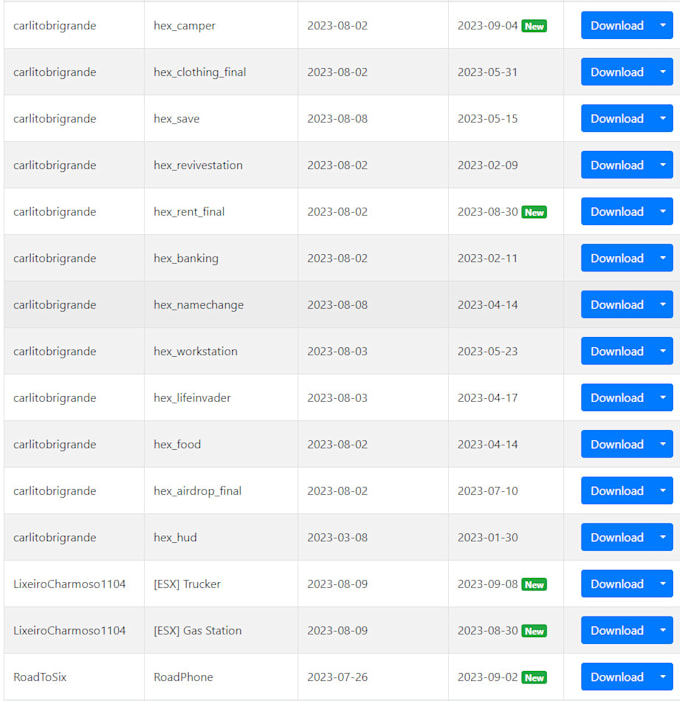Viewport: 680px width, 701px height.
Task: Click the New badge on hex_rent_final
Action: 534,212
